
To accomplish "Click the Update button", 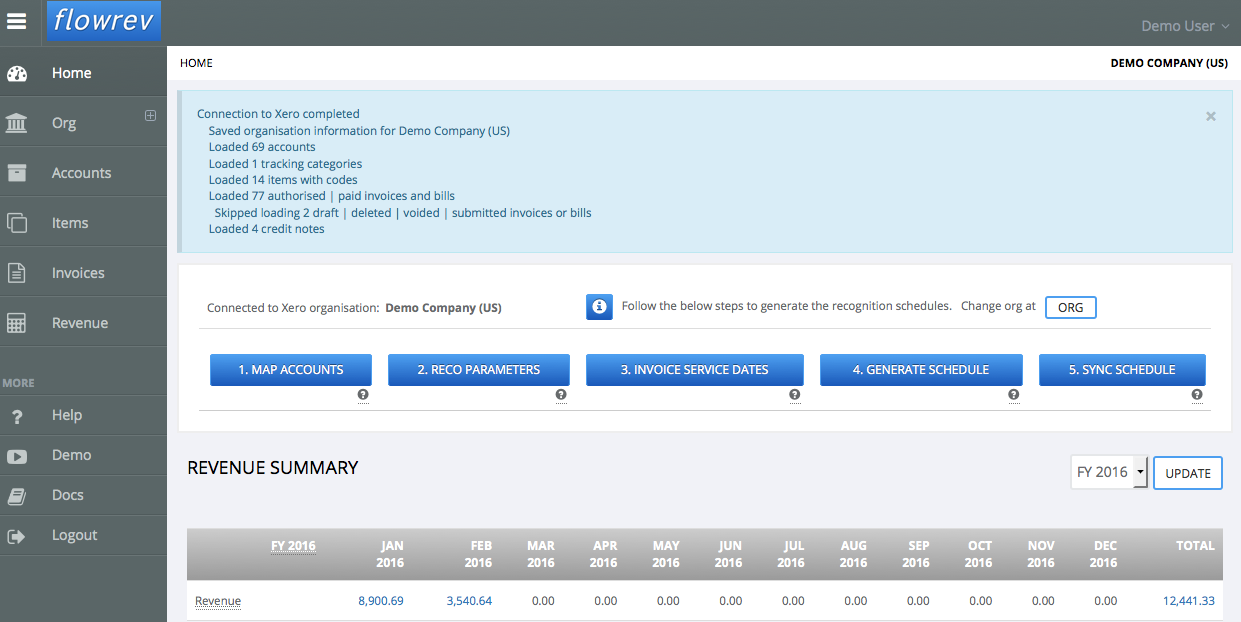I will 1188,473.
